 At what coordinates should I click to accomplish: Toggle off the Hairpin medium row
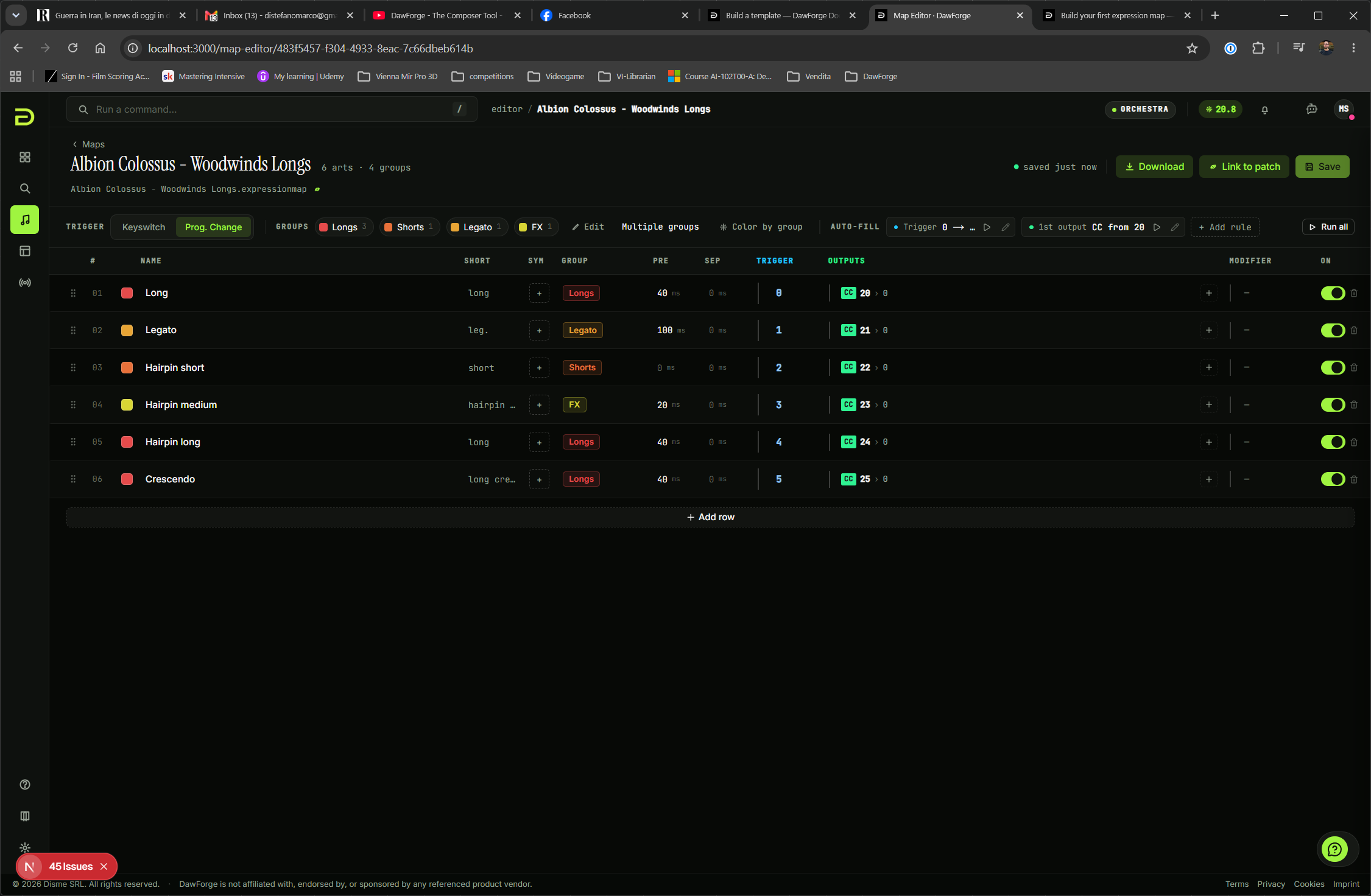(1333, 404)
